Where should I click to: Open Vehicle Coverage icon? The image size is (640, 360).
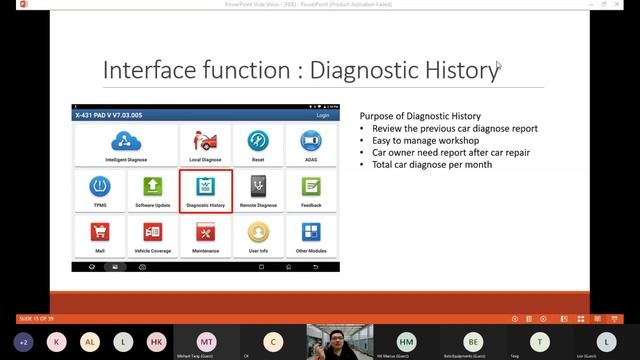(x=153, y=232)
